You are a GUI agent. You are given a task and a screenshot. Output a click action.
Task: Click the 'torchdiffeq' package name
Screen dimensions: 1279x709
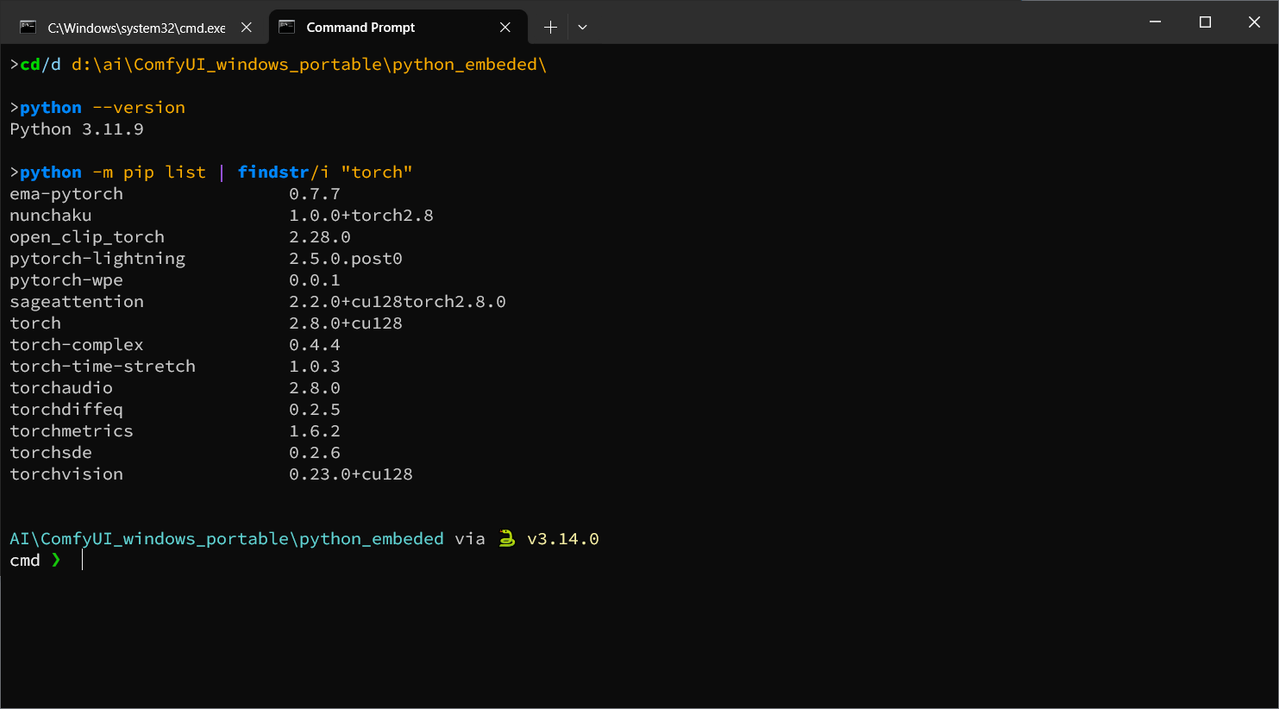(67, 410)
